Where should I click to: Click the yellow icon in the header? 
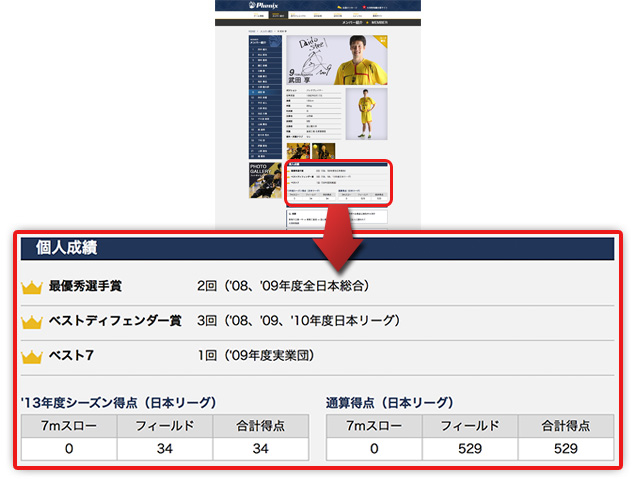(339, 7)
